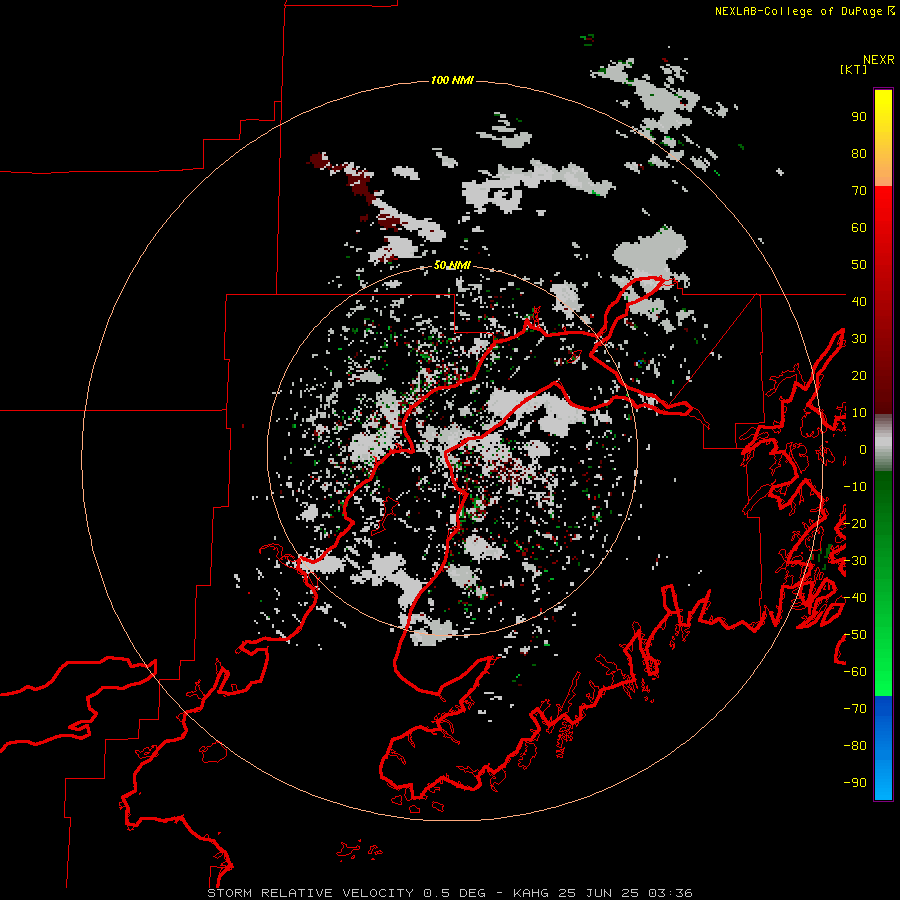Click the -50 value on the velocity scale
This screenshot has width=900, height=900.
coord(855,634)
